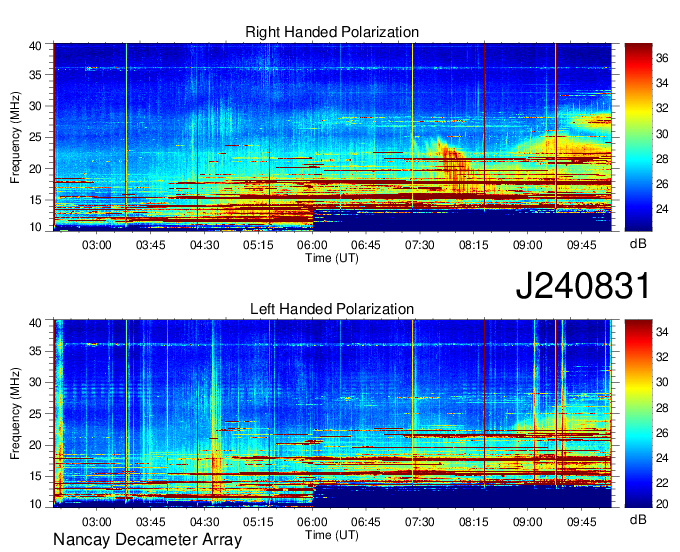Click the 'dB' label under the Left Handed colorbar
This screenshot has height=552, width=680.
(x=638, y=519)
